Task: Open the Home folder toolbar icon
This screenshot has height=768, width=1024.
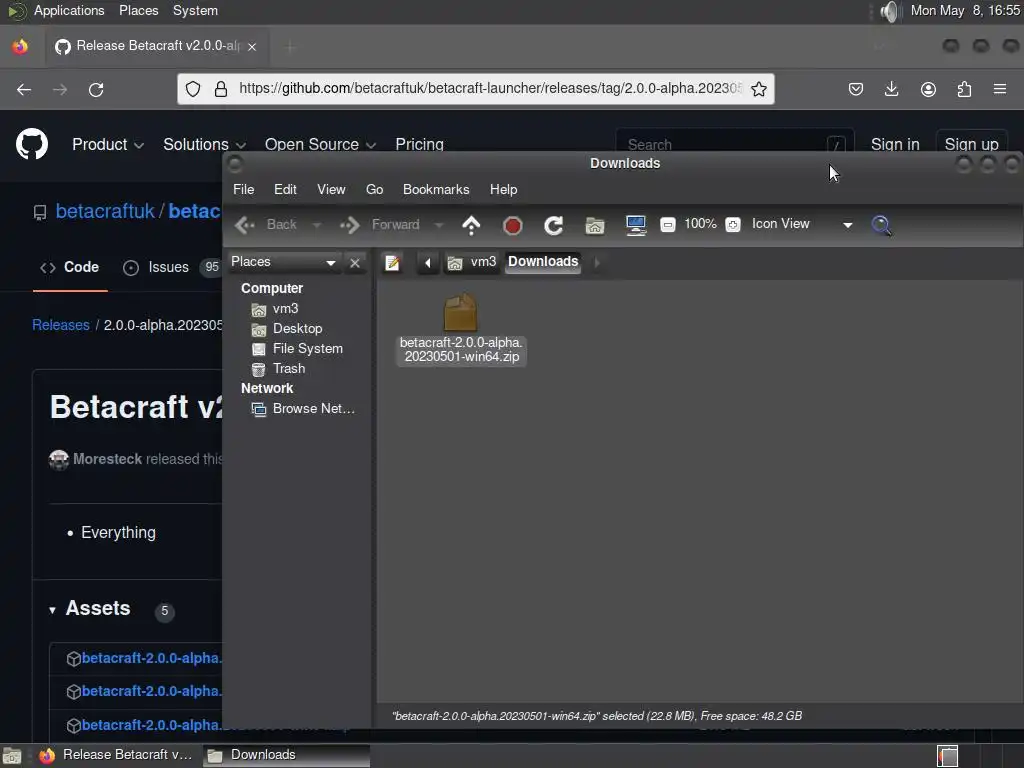Action: coord(595,225)
